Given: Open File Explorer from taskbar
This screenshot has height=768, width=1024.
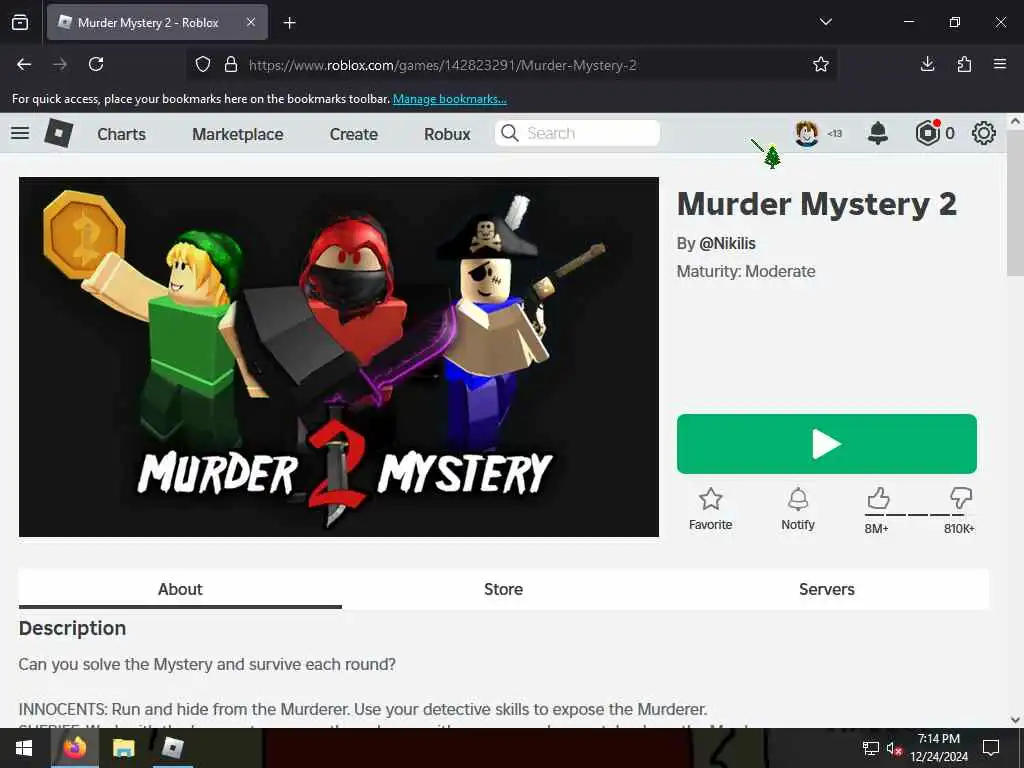Looking at the screenshot, I should [x=123, y=748].
